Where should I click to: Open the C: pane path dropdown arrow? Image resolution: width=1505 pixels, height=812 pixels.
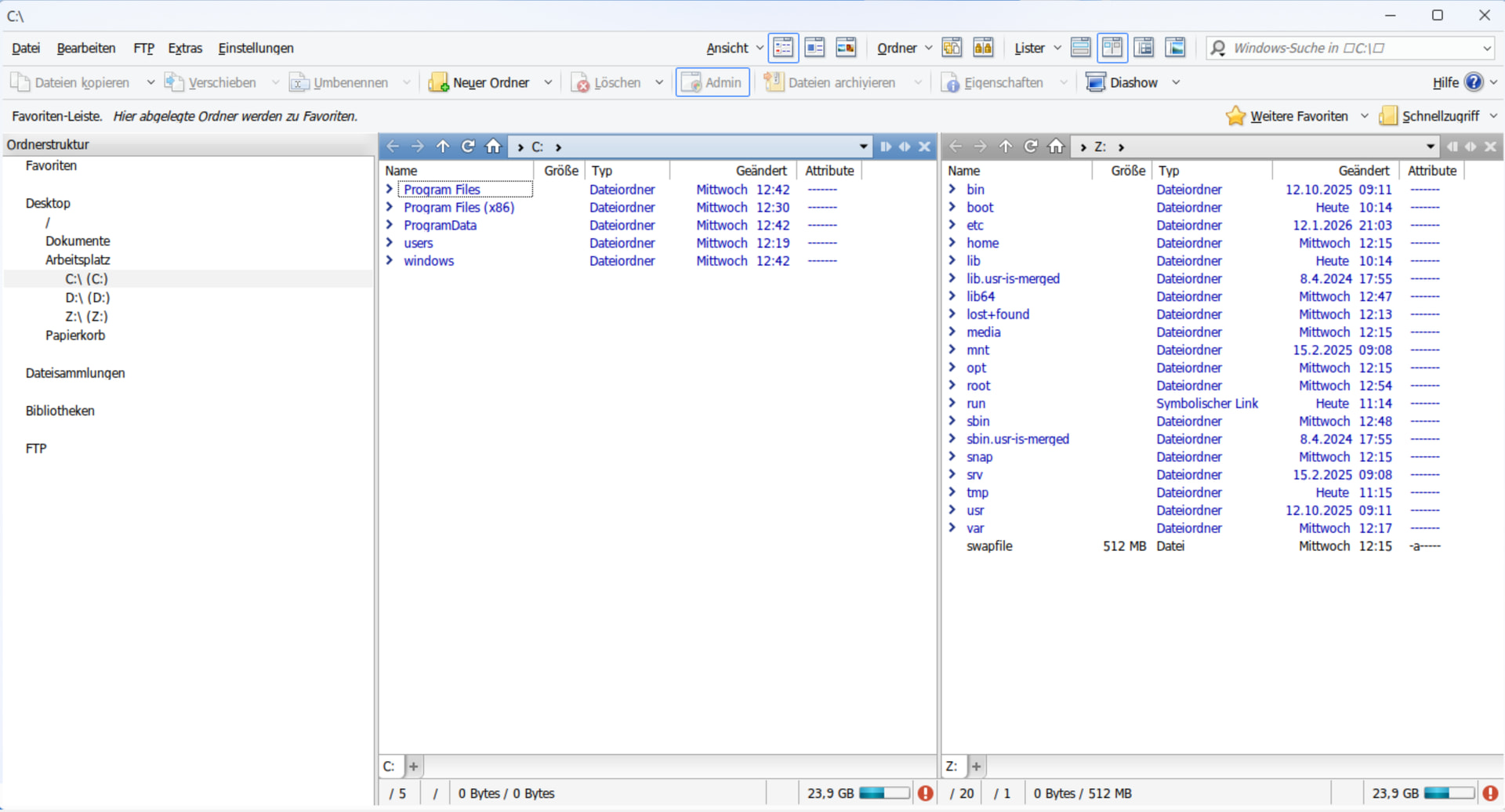coord(863,147)
